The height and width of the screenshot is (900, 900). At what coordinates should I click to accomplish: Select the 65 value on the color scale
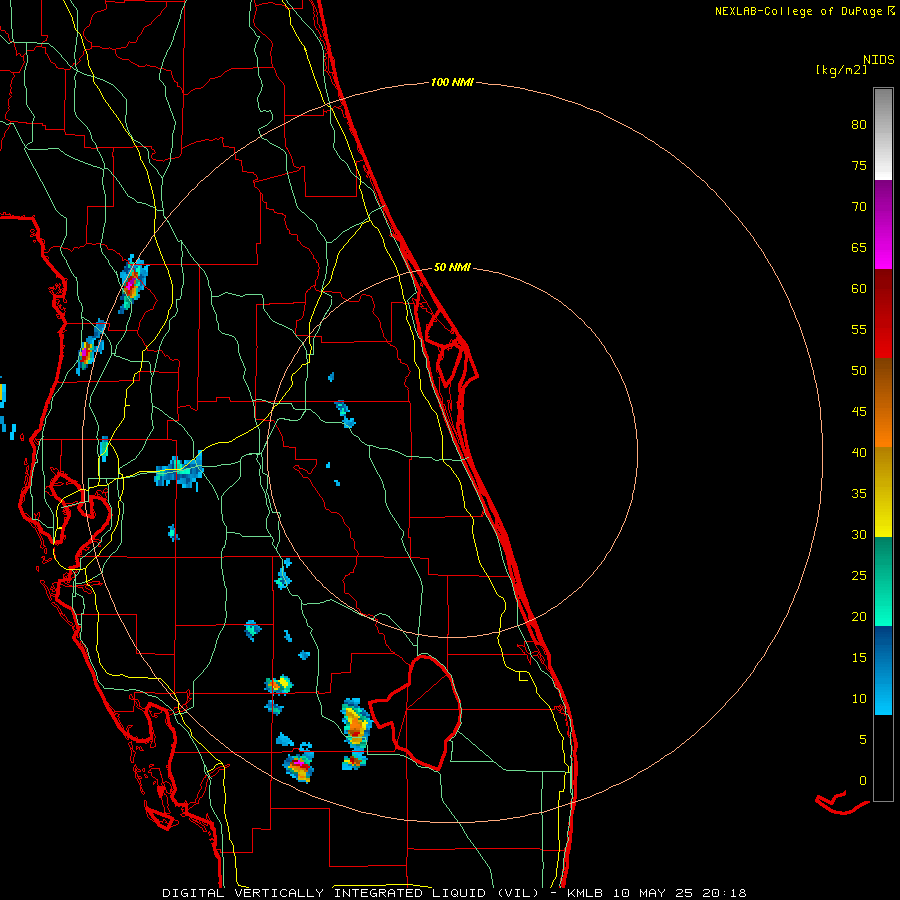pos(859,247)
